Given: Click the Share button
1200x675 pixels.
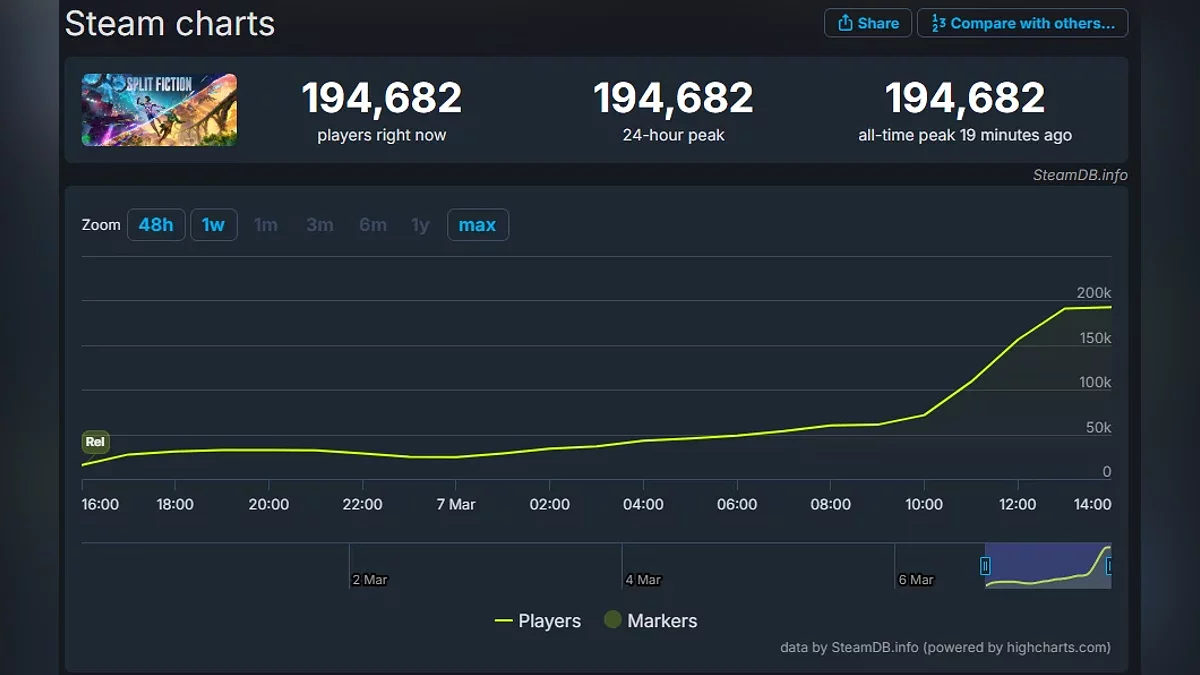Looking at the screenshot, I should (x=868, y=23).
